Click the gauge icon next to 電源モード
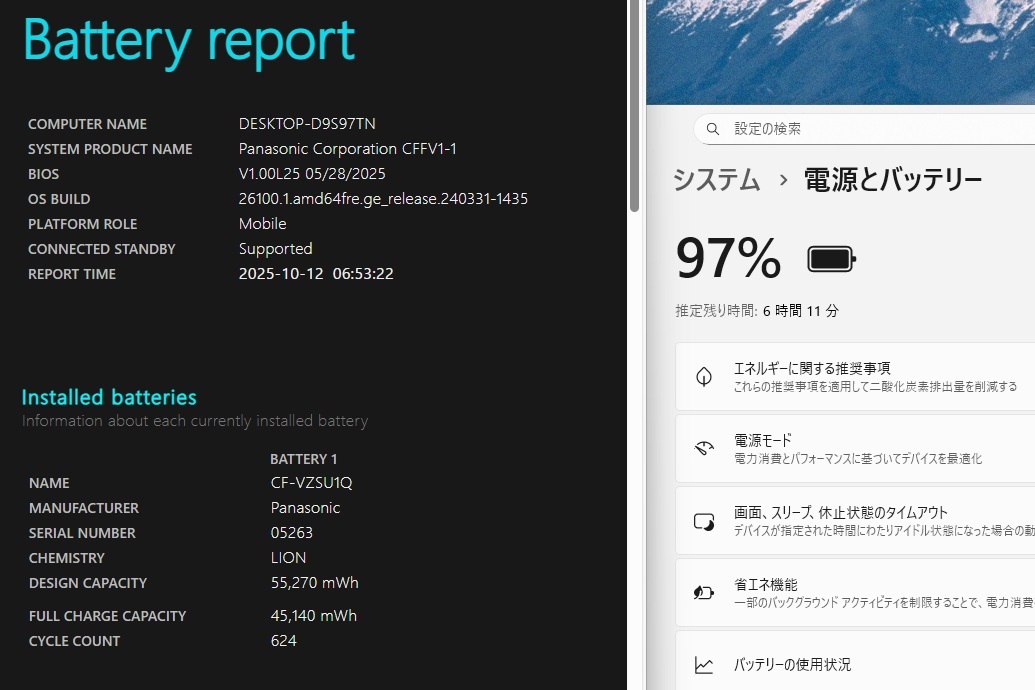1035x690 pixels. 704,448
